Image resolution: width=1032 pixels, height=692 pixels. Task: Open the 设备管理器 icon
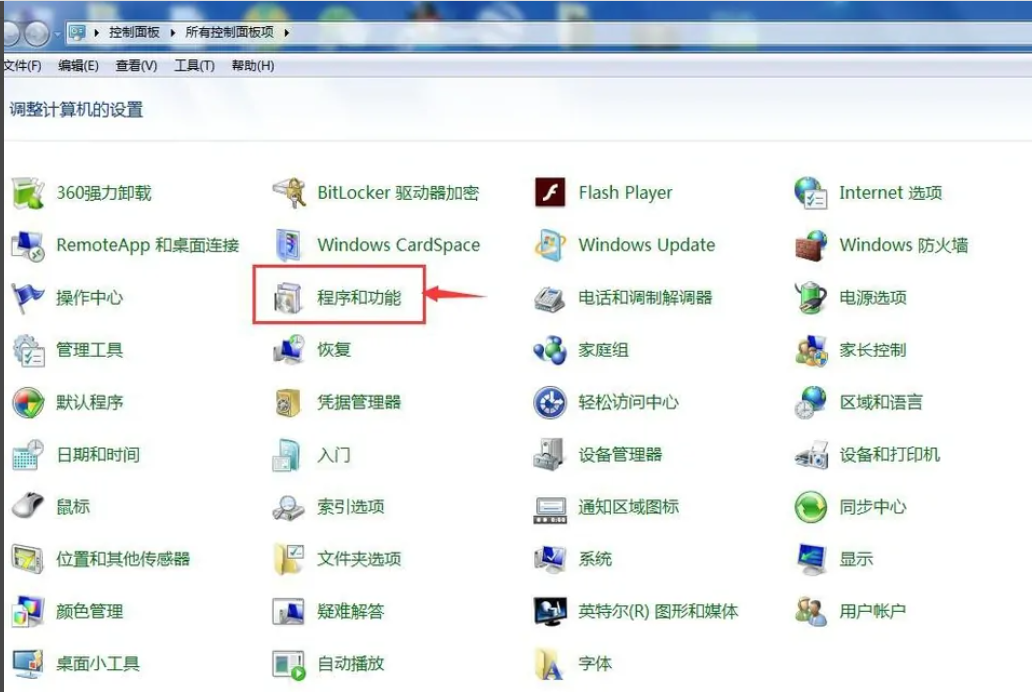coord(549,454)
